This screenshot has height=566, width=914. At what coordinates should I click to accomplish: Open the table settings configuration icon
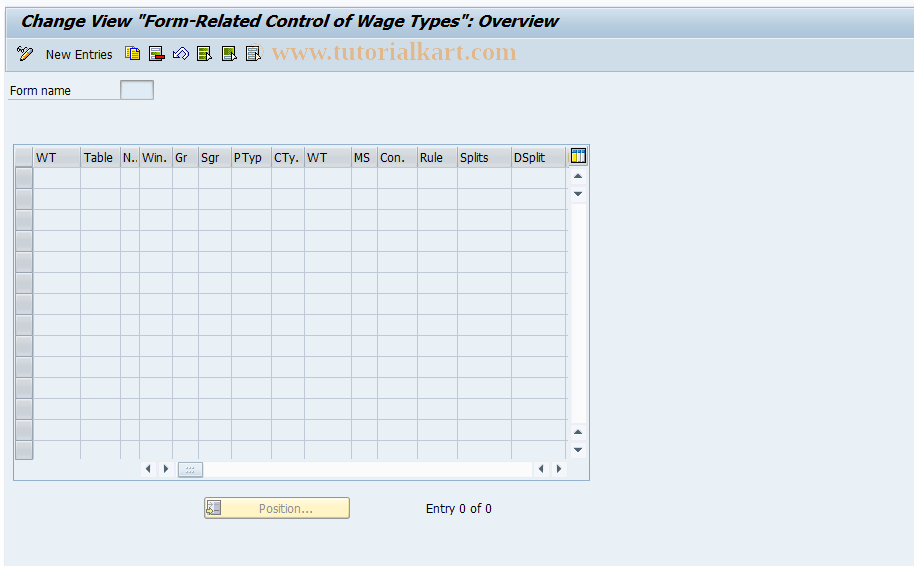578,156
